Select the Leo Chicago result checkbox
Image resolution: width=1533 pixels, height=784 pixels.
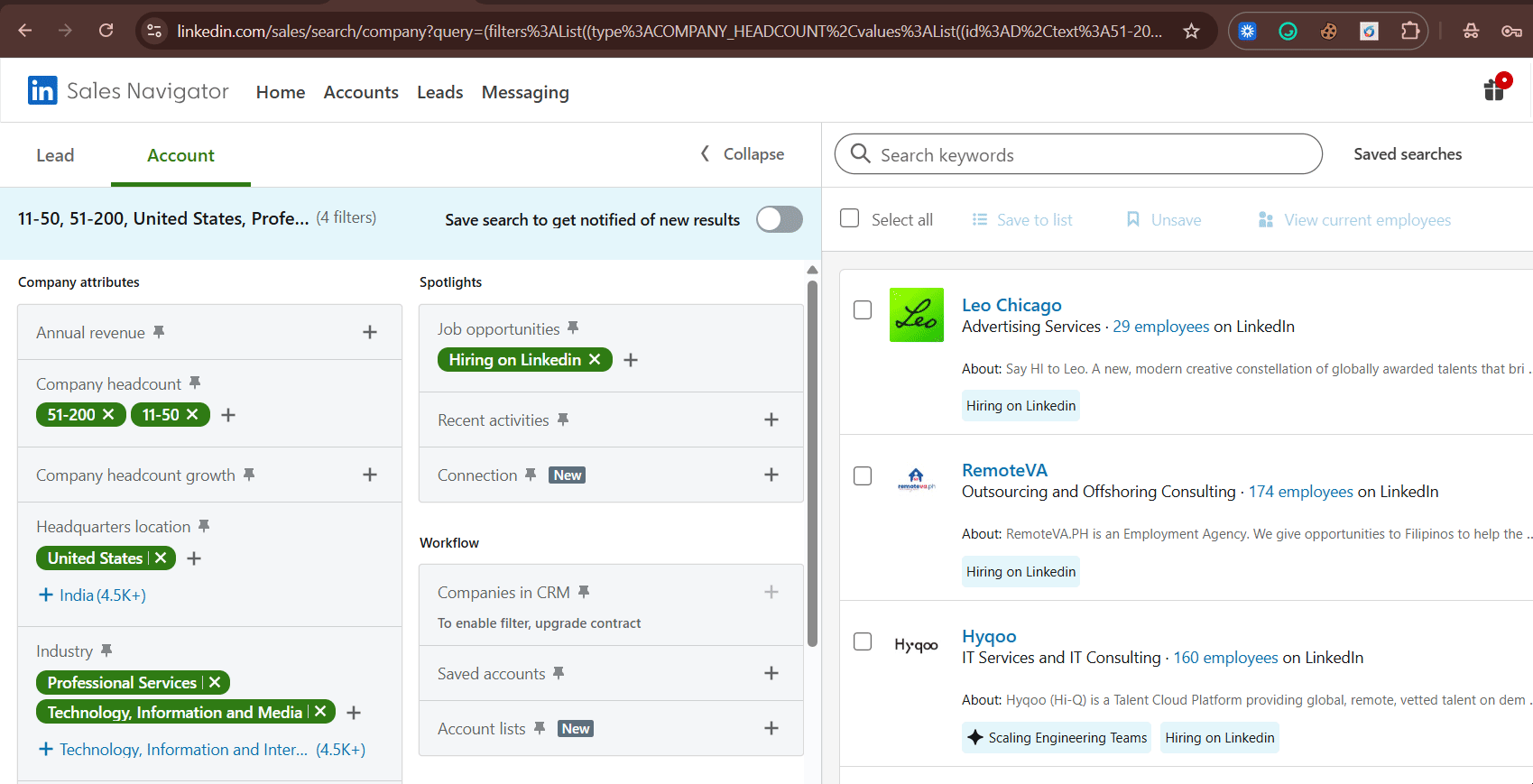[863, 309]
